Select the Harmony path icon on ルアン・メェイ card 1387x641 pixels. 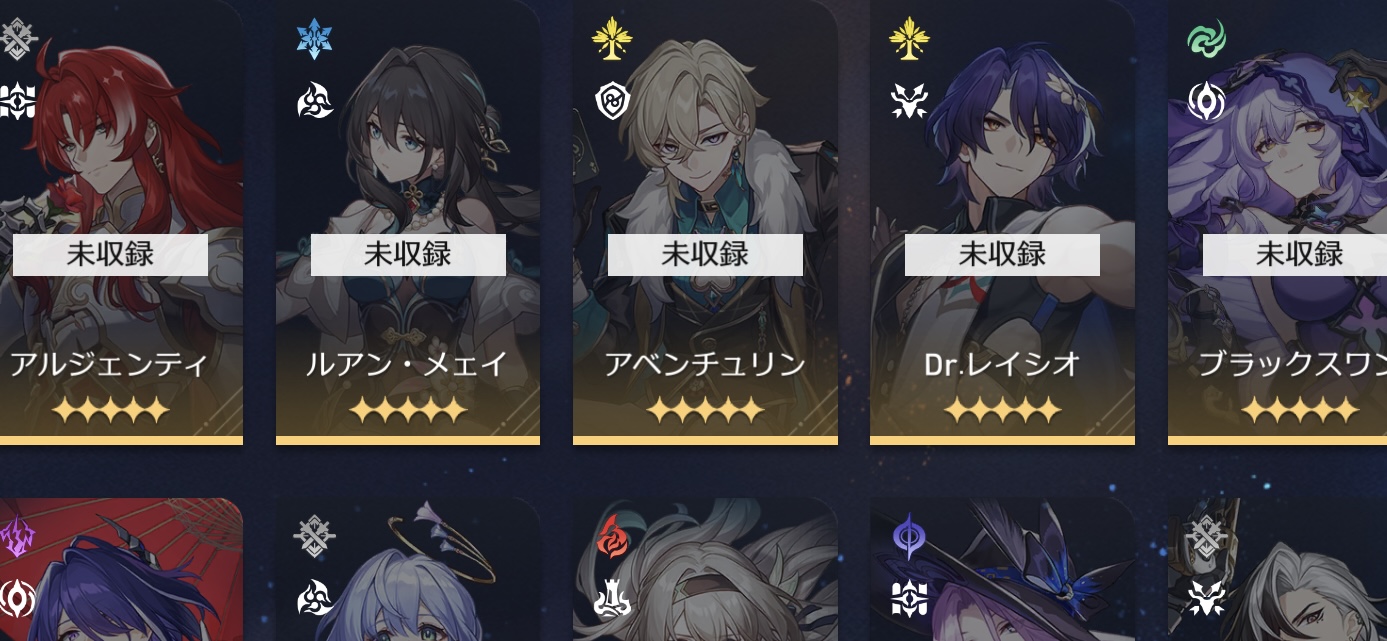[x=315, y=101]
